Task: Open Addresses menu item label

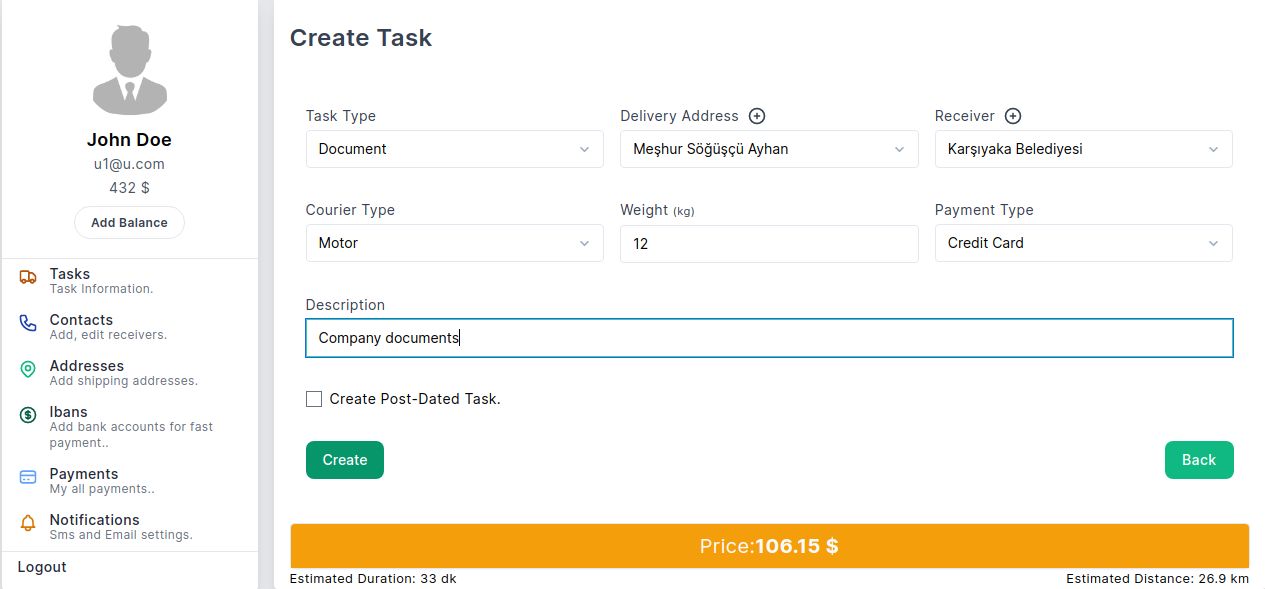Action: pos(87,366)
